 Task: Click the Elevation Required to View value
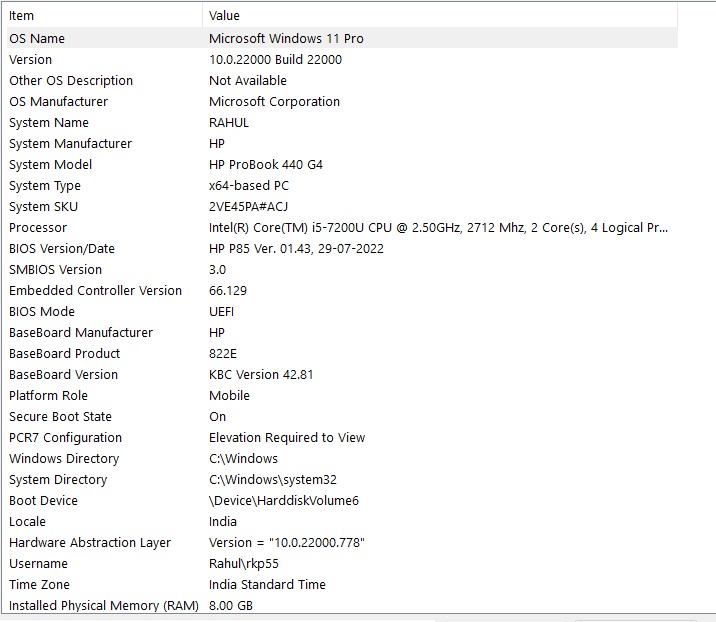287,438
